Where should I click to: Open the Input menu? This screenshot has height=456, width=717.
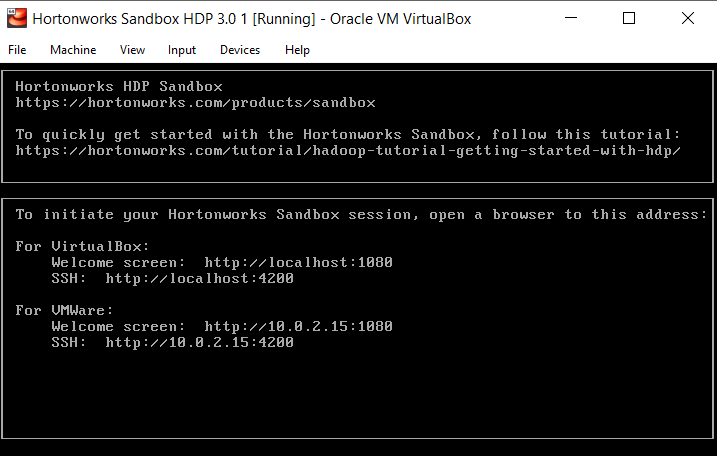[x=182, y=50]
